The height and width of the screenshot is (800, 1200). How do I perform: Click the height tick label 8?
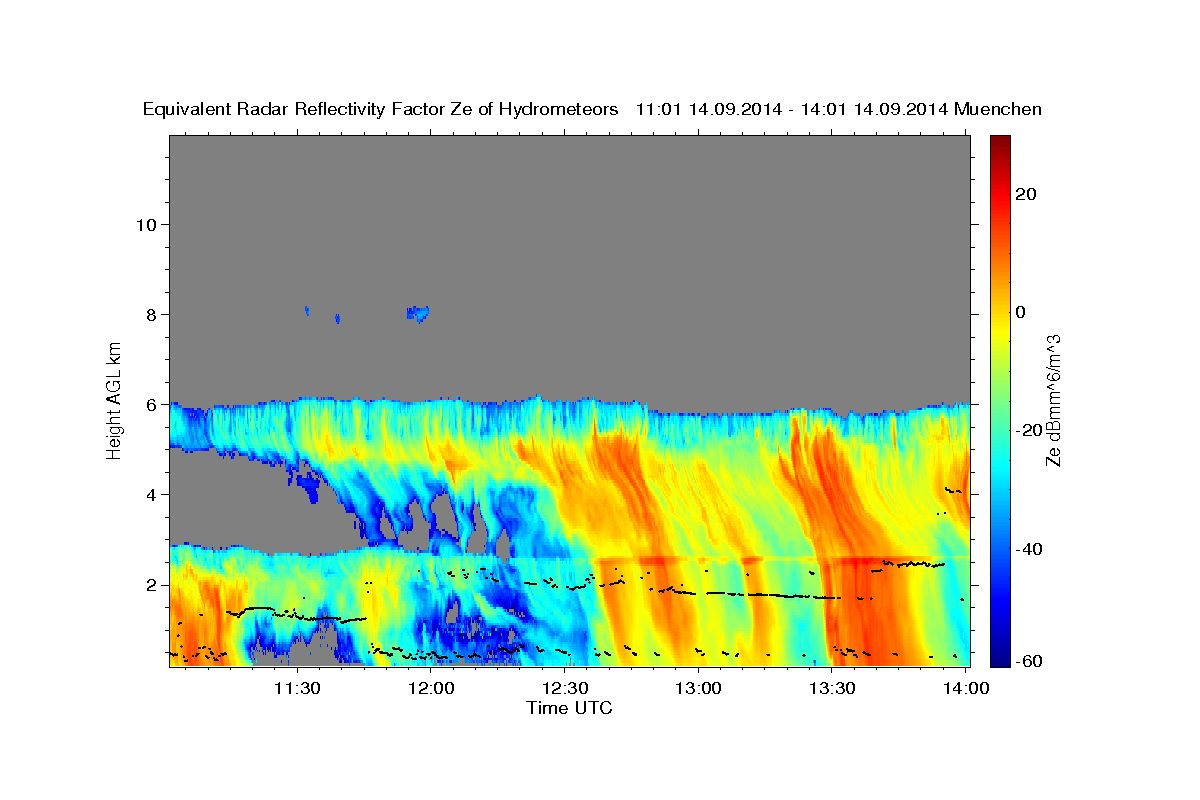(152, 314)
